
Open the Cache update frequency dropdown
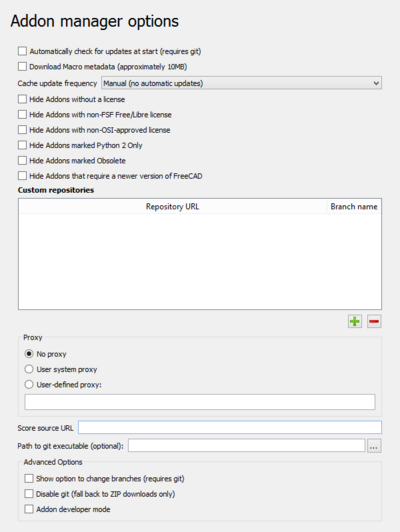pyautogui.click(x=242, y=83)
